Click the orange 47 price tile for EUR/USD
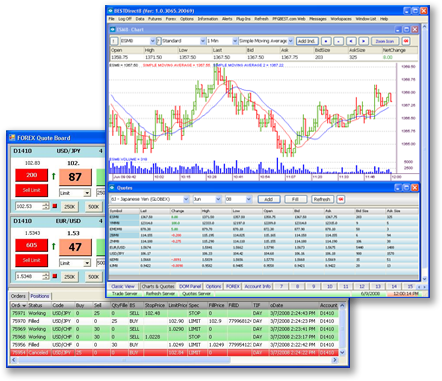The width and height of the screenshot is (442, 381). (75, 247)
